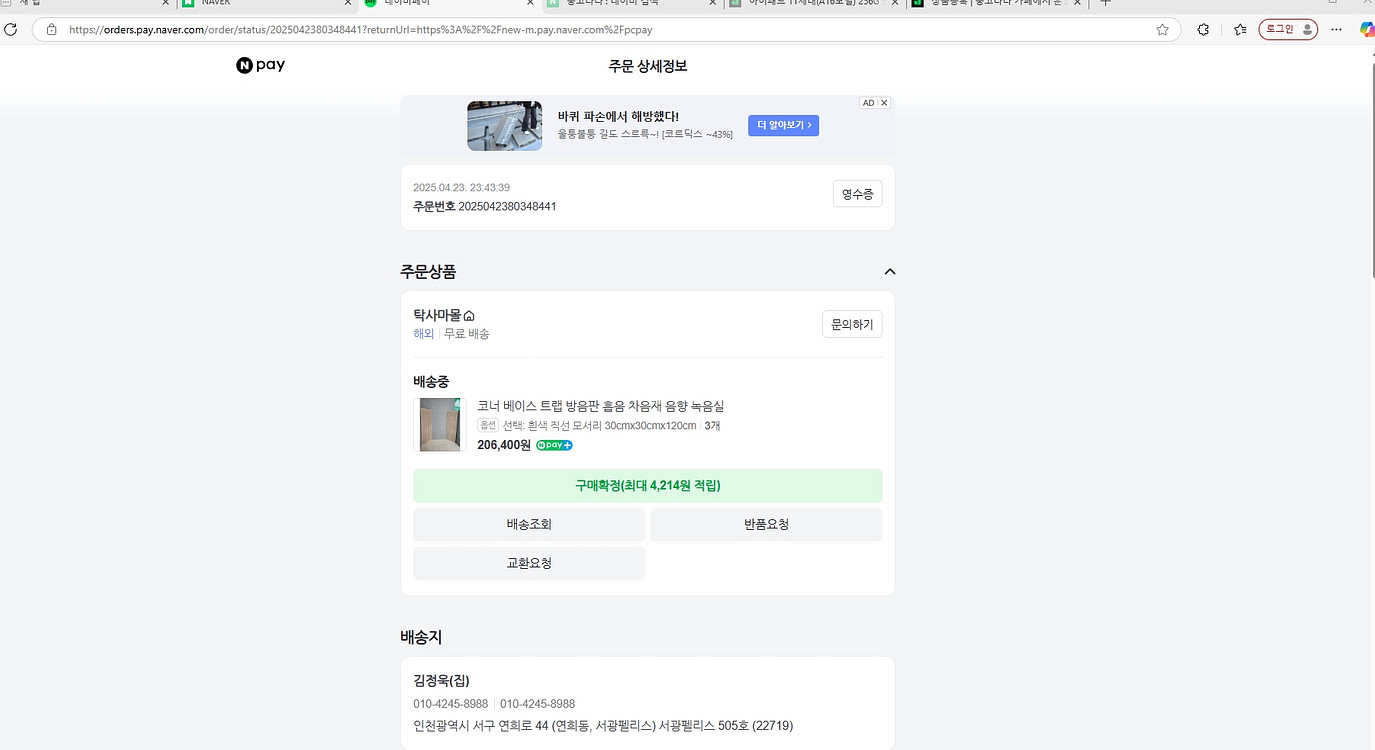Viewport: 1375px width, 750px height.
Task: Click the 문의하기 inquiry button
Action: [x=852, y=324]
